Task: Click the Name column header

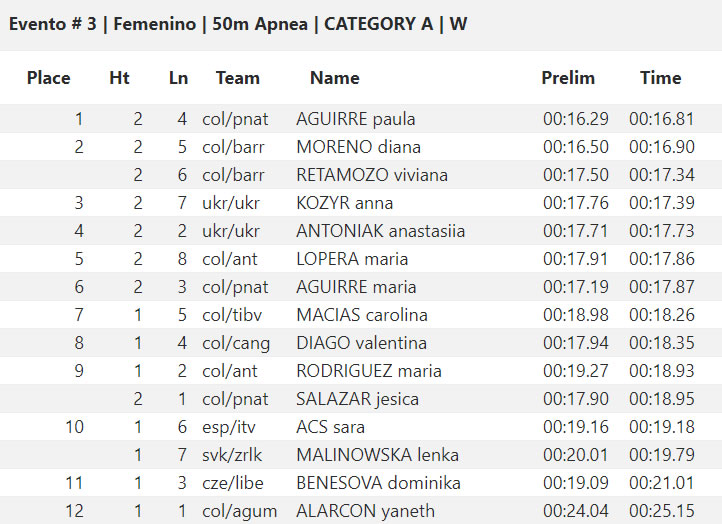Action: 335,78
